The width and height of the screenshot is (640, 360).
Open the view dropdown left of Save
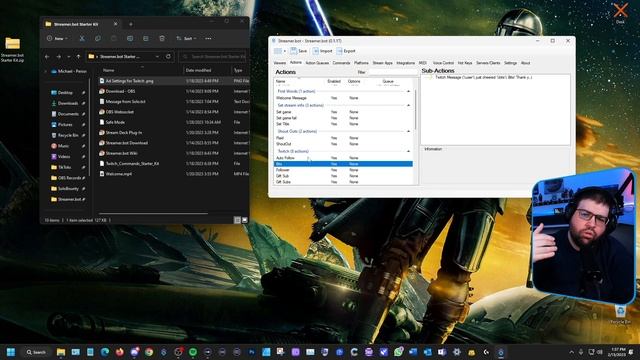280,51
